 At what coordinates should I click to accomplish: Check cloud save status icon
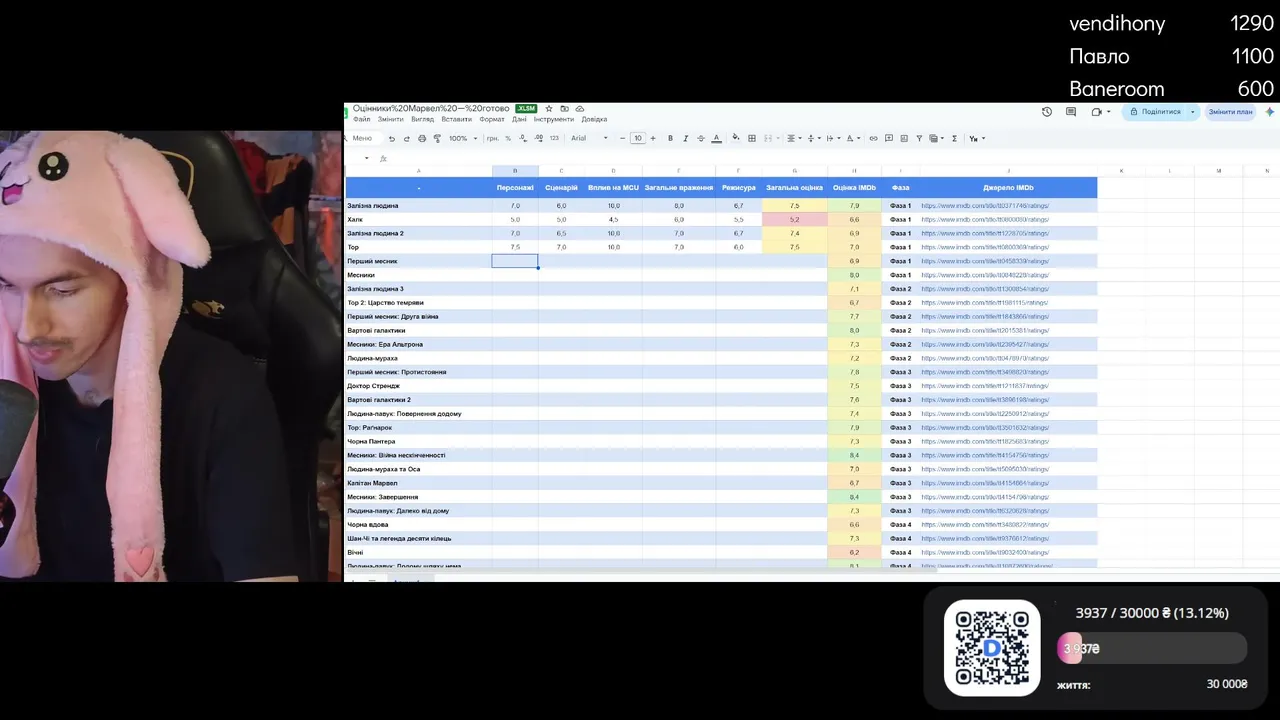(580, 108)
